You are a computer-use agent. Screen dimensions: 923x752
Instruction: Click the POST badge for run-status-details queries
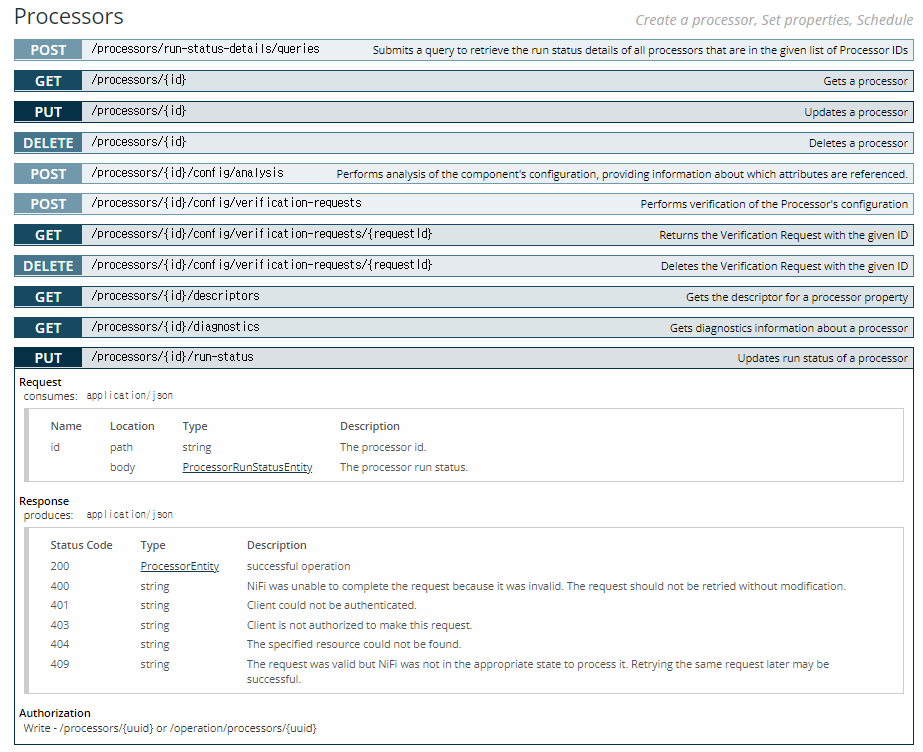[48, 50]
